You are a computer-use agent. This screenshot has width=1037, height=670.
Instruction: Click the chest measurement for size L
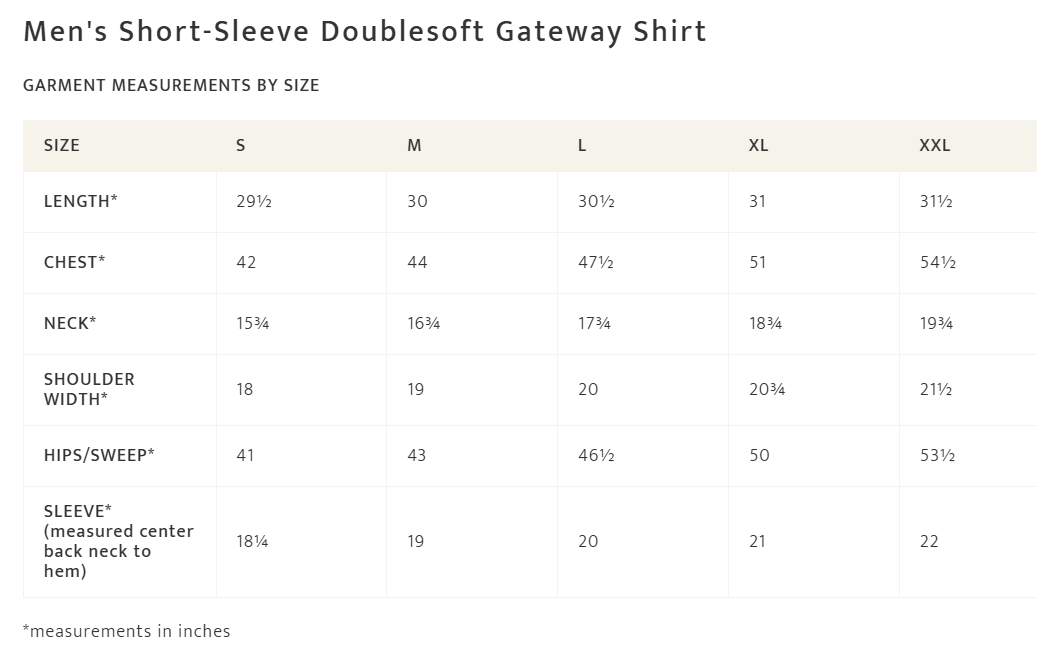[x=596, y=263]
